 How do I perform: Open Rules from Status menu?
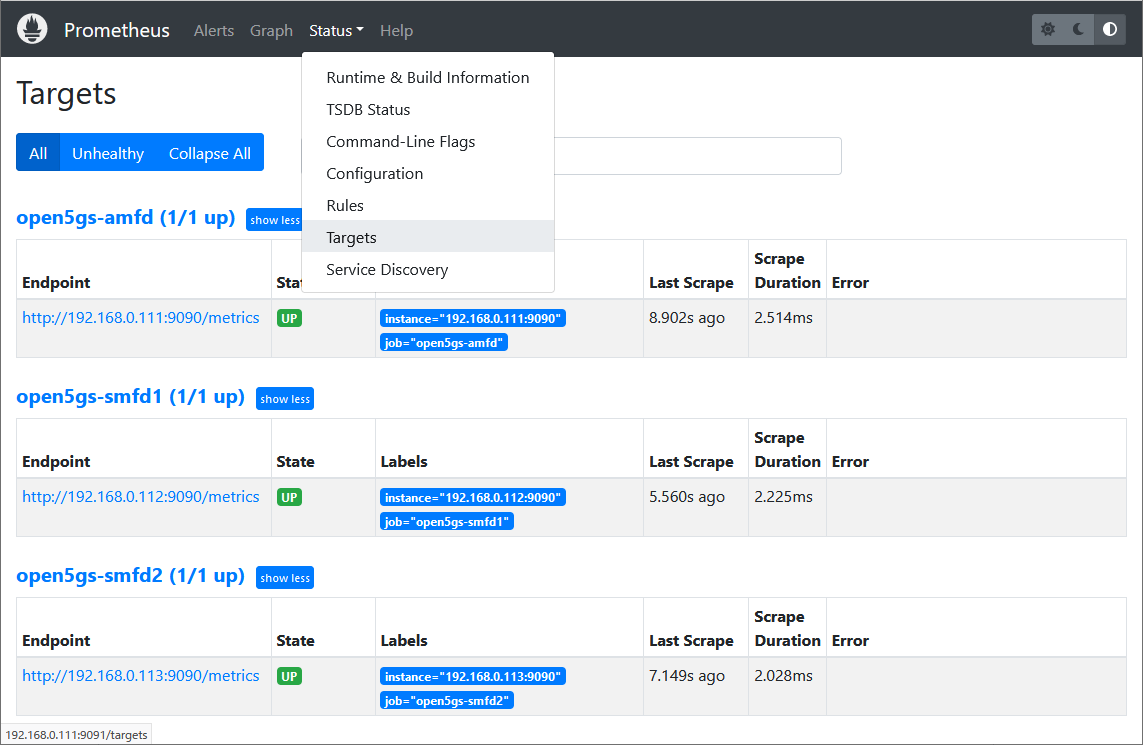(428, 206)
